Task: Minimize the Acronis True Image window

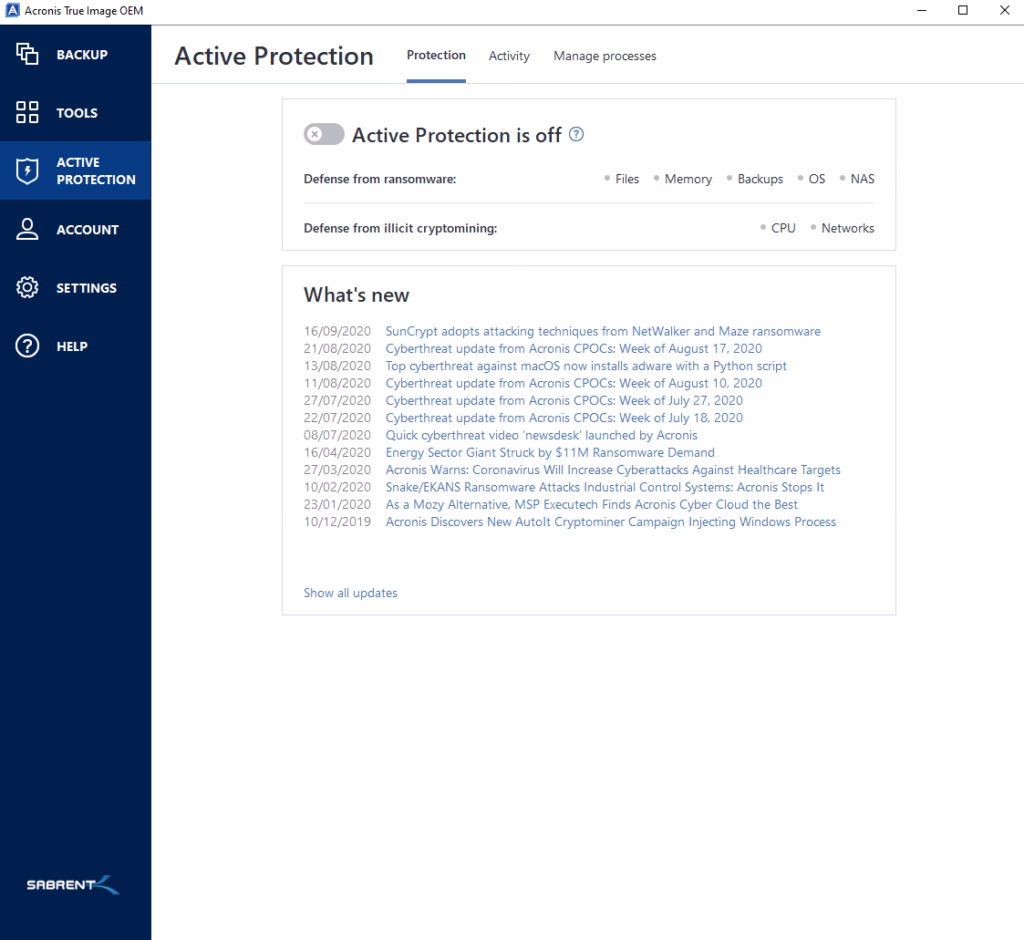Action: pos(921,10)
